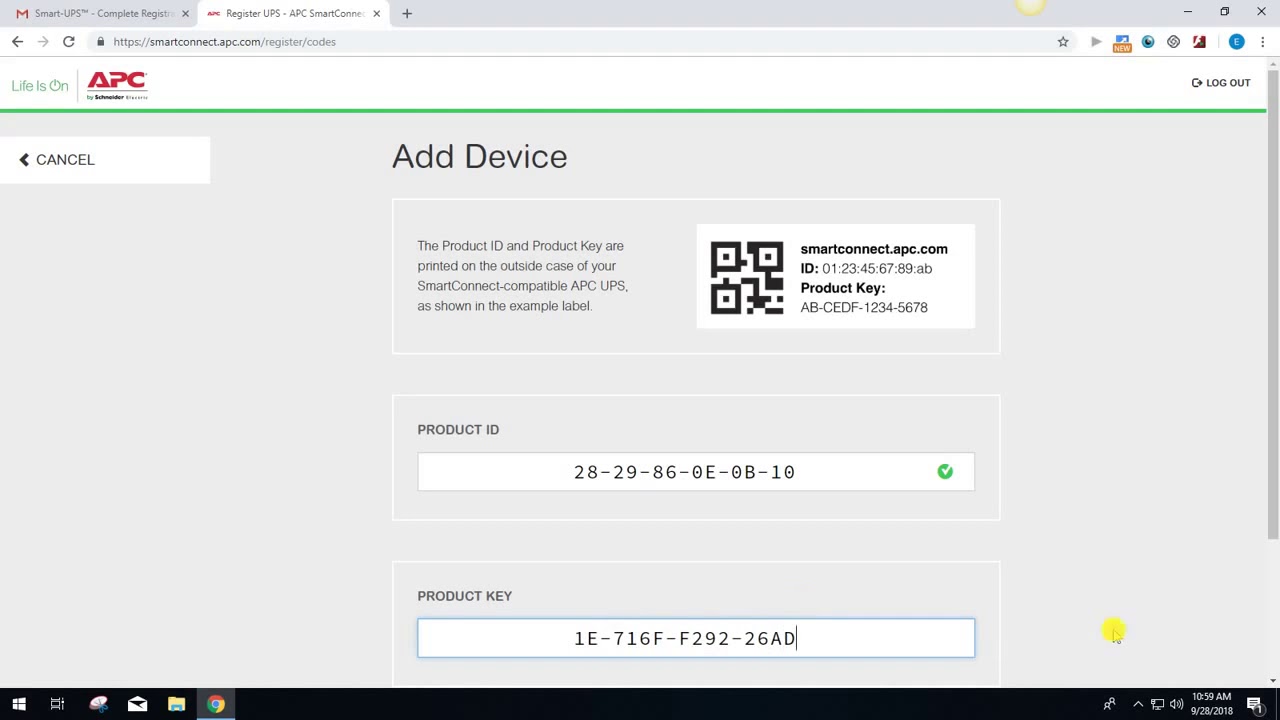This screenshot has height=720, width=1280.
Task: Click the APC by Schneider Electric logo
Action: pyautogui.click(x=117, y=85)
